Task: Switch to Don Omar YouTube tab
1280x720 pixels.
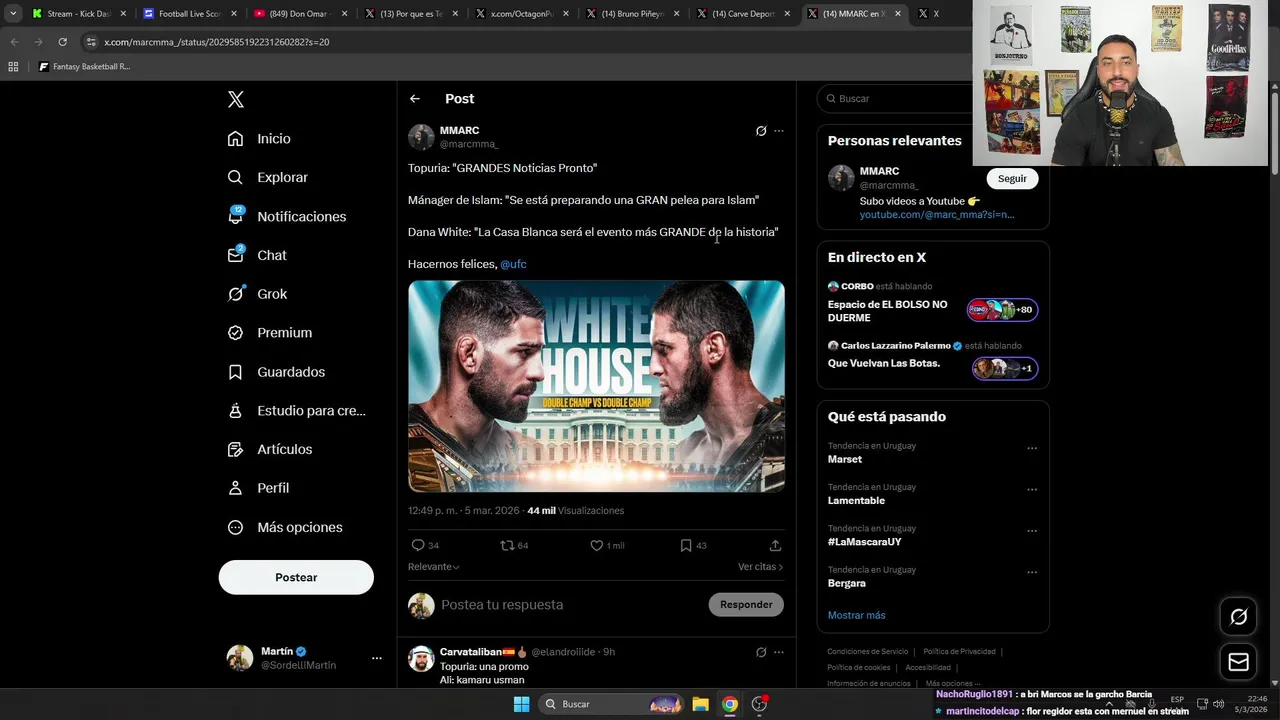Action: click(x=299, y=14)
